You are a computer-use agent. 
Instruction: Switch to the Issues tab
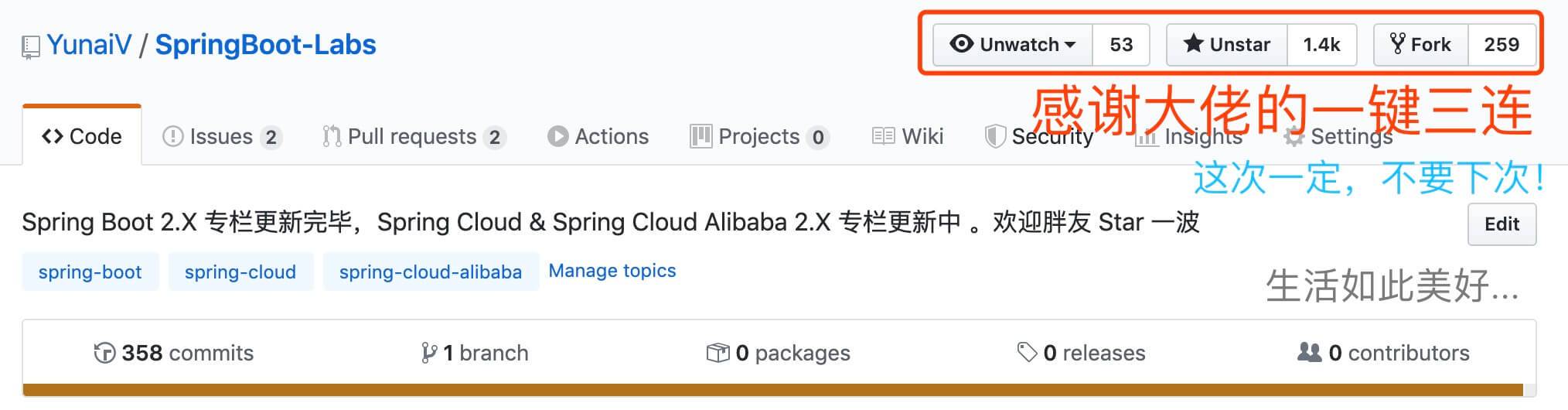(220, 137)
